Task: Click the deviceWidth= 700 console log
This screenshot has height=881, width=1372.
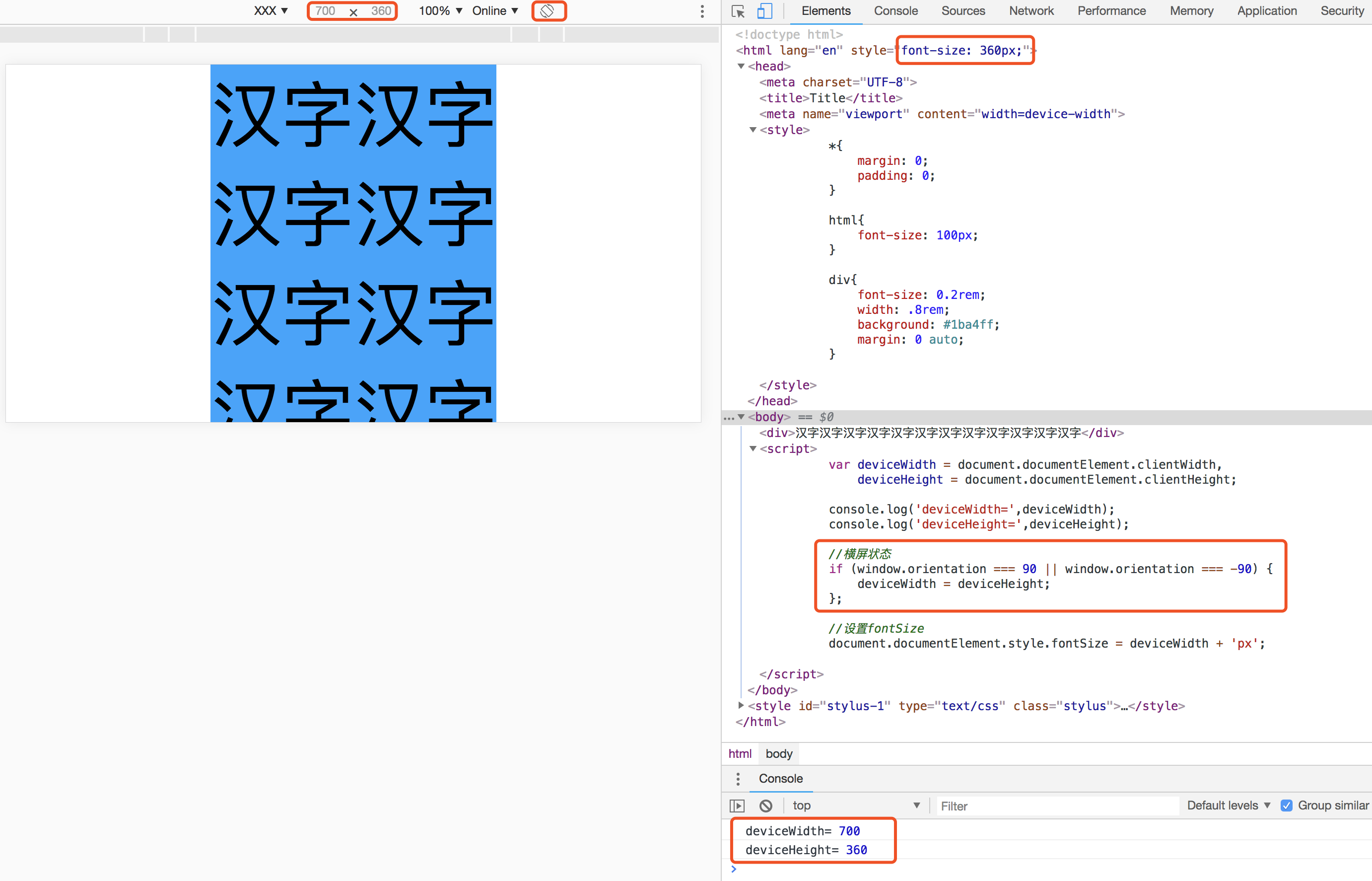Action: [803, 831]
